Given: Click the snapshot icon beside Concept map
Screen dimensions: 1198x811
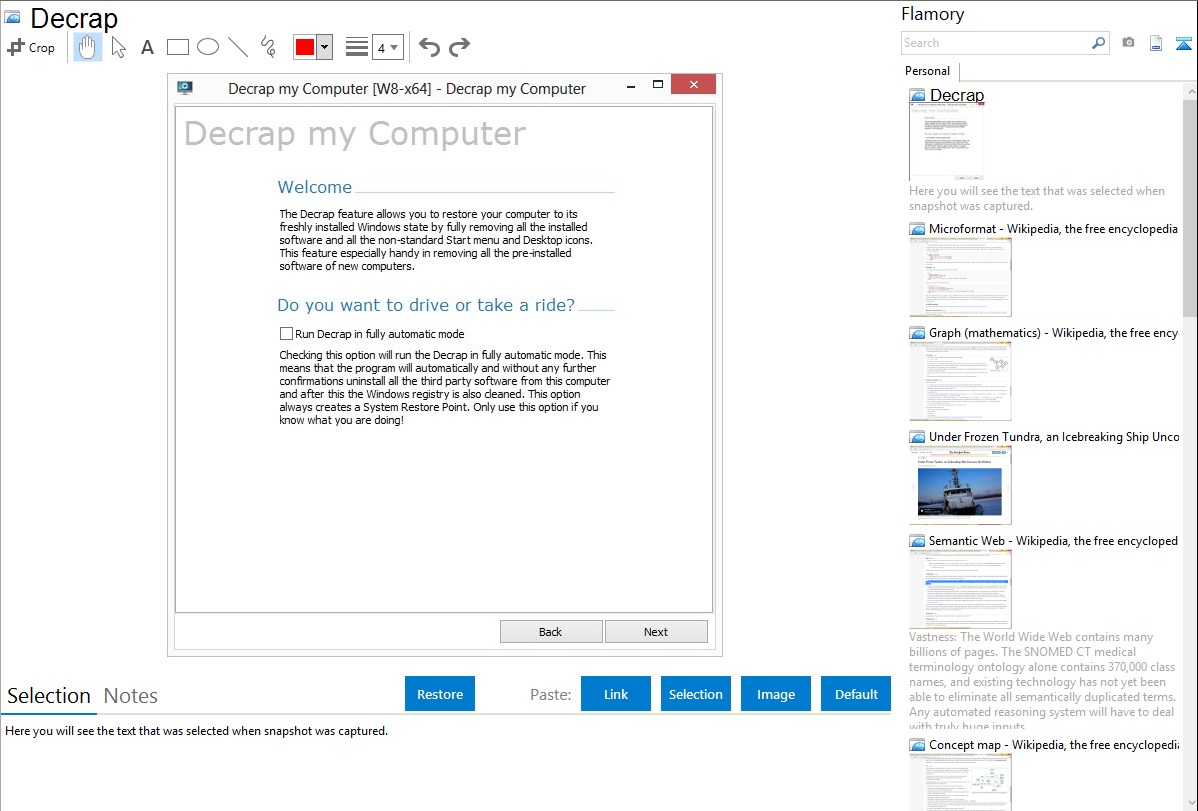Looking at the screenshot, I should click(918, 745).
